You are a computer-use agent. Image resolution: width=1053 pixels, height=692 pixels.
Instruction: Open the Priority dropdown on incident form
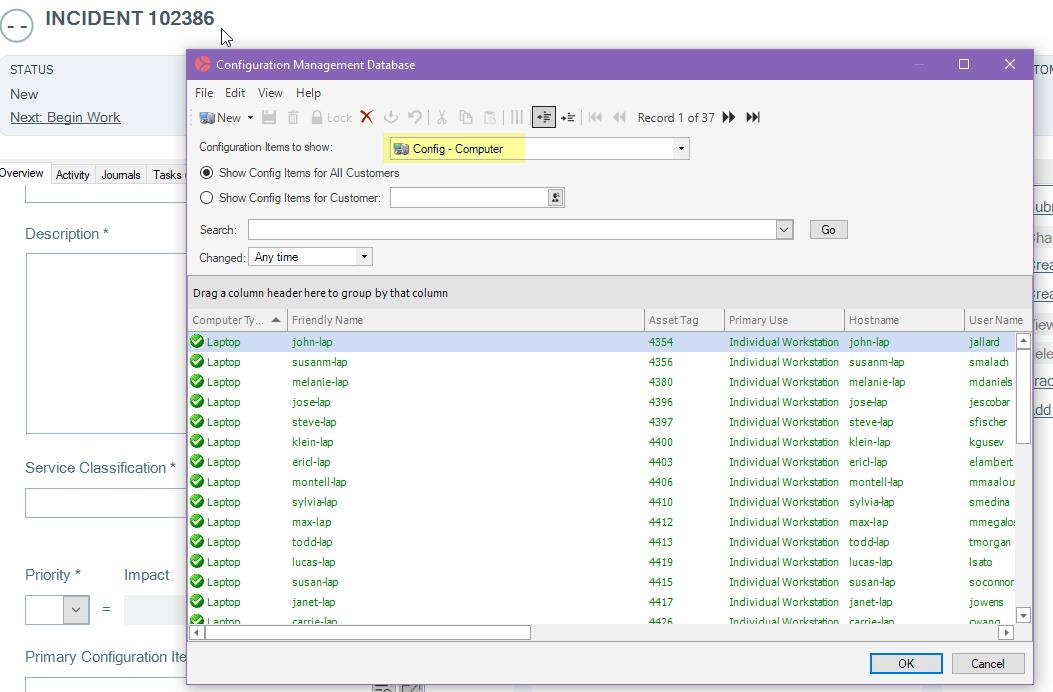coord(76,609)
